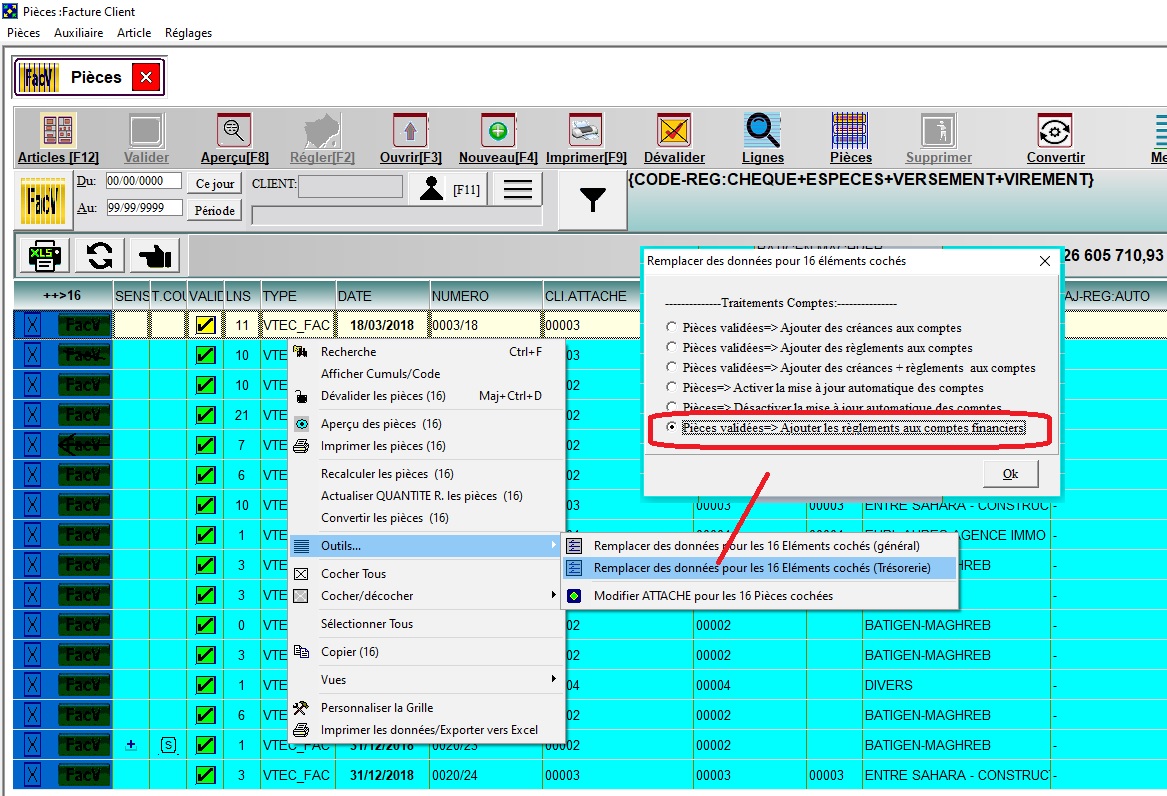Choose Imprimer les données/Exporter vers Excel
The image size is (1167, 796).
[426, 731]
